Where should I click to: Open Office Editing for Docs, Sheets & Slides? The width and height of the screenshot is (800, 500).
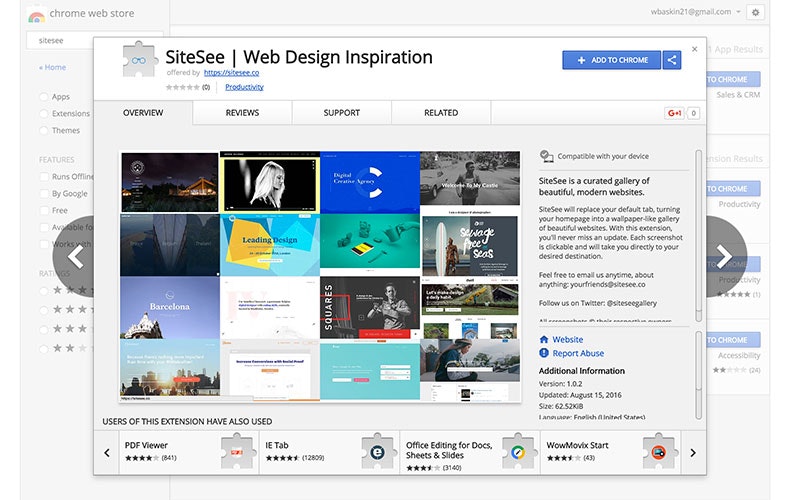pos(469,452)
